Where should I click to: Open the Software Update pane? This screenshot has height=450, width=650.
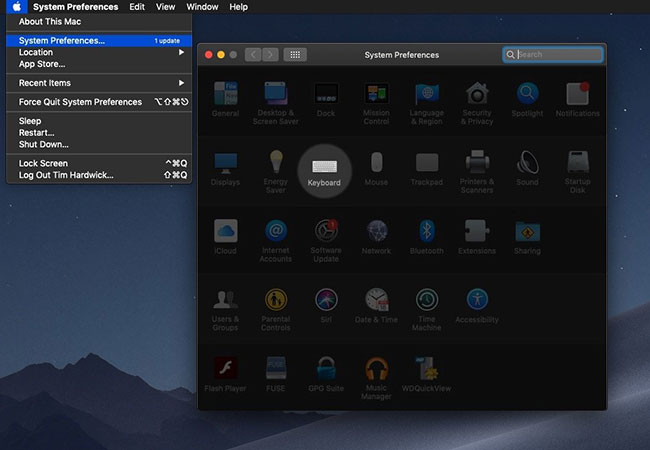pos(325,235)
